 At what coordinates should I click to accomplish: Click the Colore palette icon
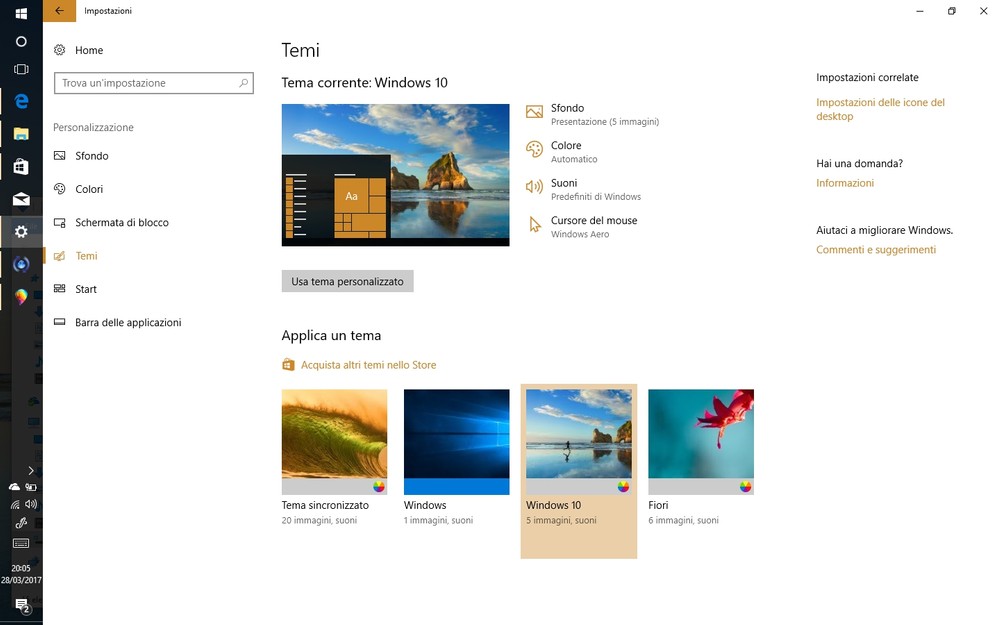point(534,149)
